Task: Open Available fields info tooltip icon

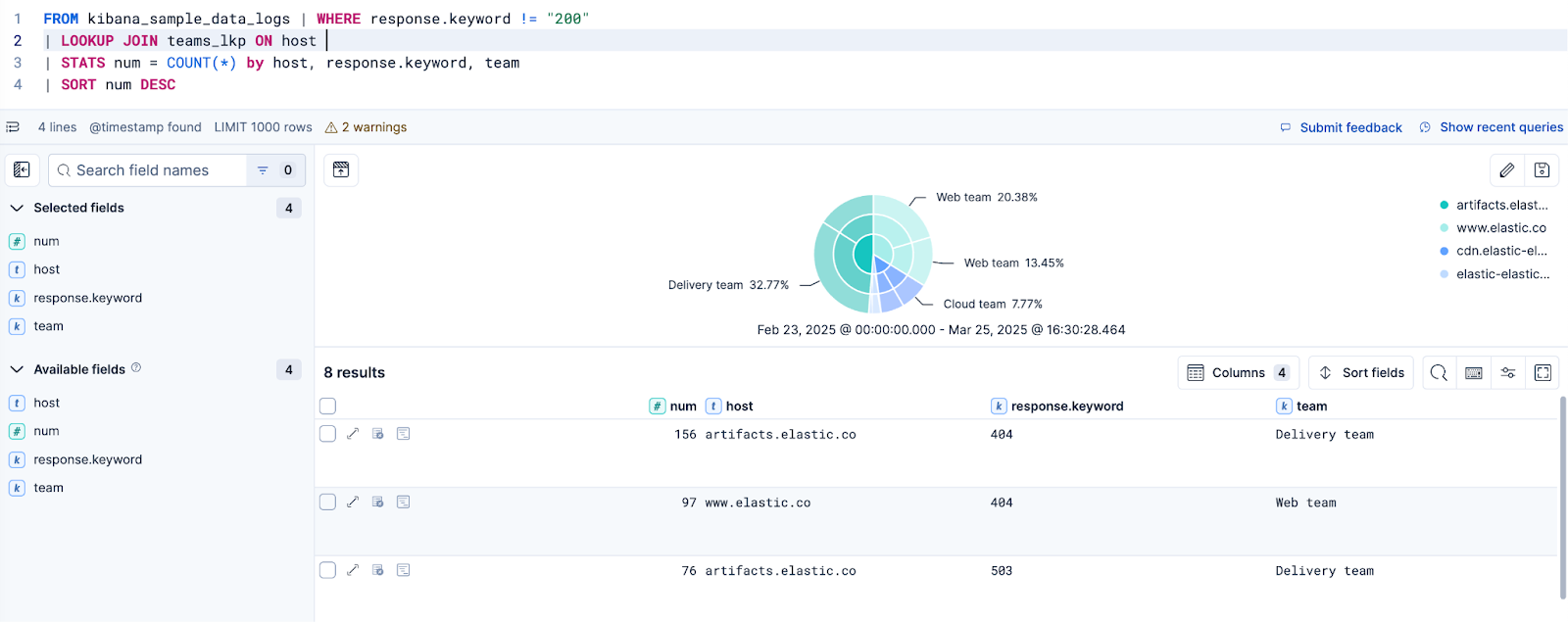Action: [136, 368]
